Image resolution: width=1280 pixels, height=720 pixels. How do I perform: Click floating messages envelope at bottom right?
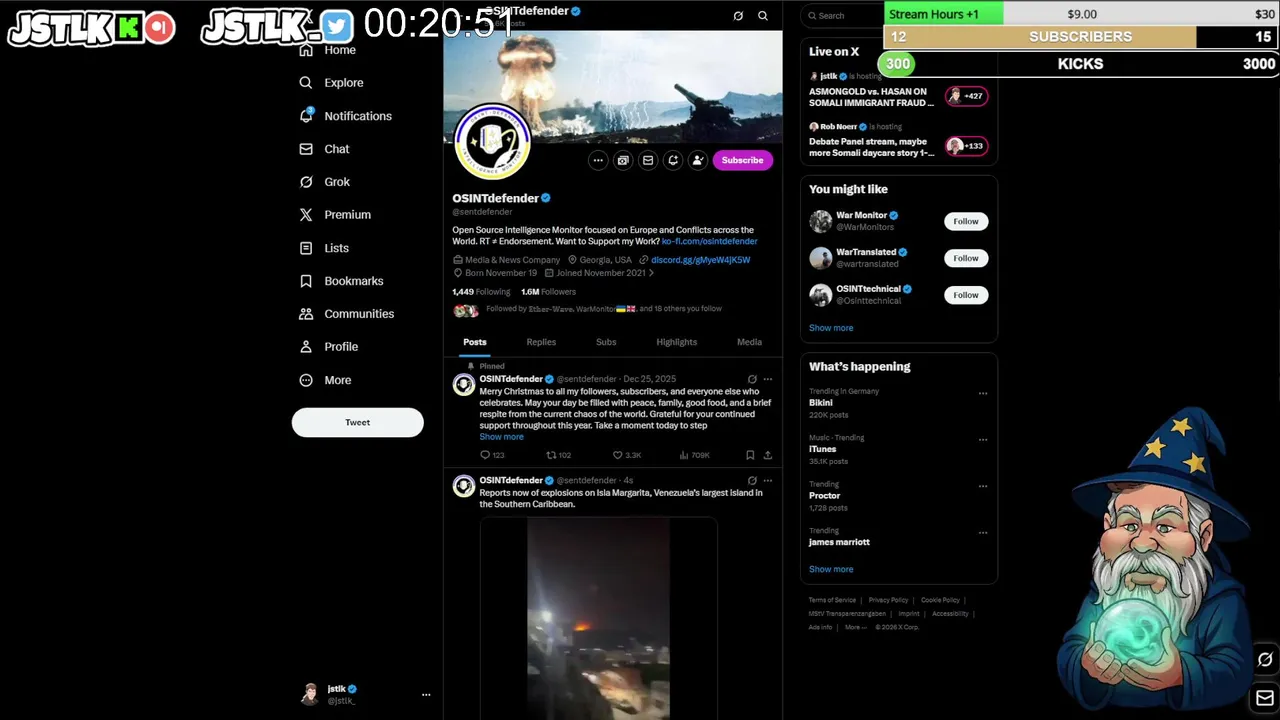1265,698
